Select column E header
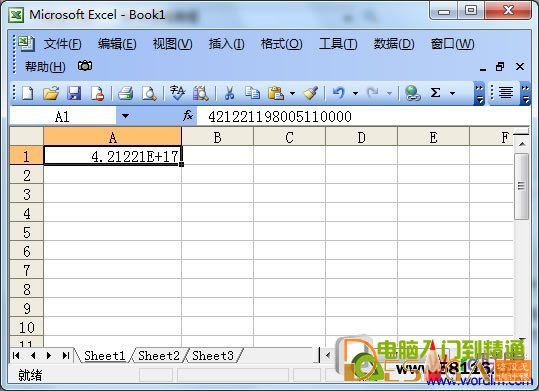 point(433,137)
